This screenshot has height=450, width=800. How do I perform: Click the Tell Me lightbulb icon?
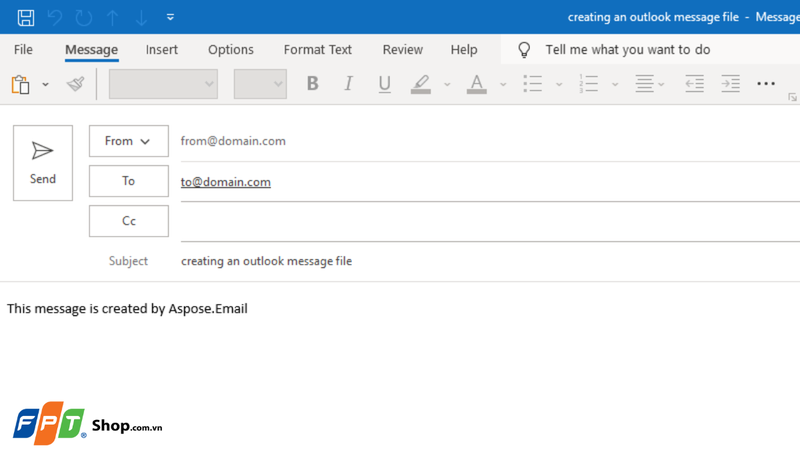524,50
